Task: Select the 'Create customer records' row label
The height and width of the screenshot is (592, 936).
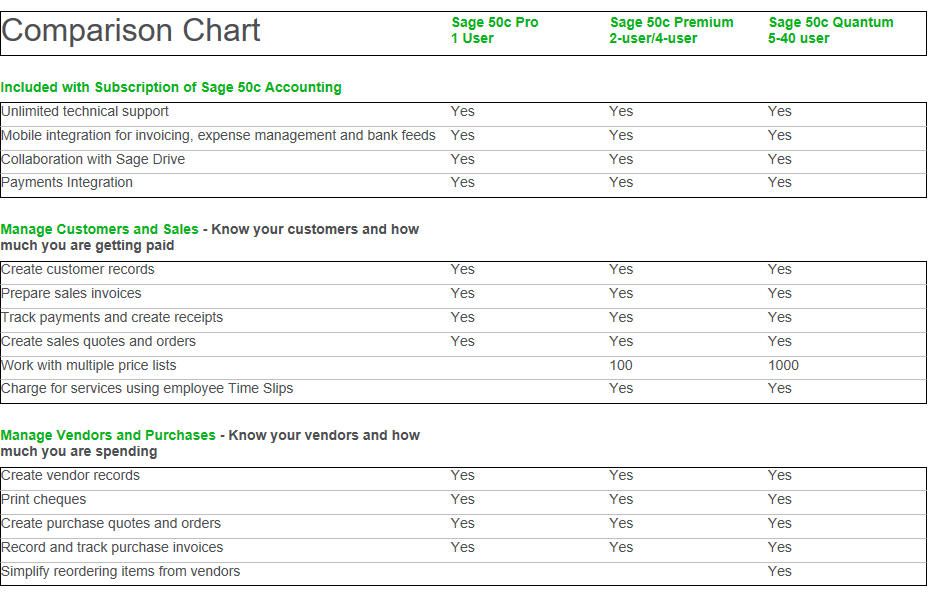Action: 78,269
